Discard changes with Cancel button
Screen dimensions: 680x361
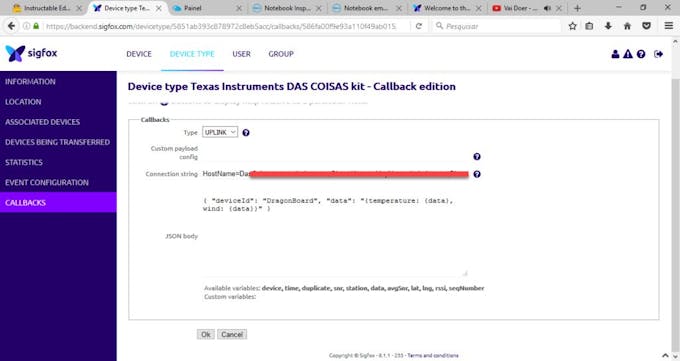coord(232,335)
